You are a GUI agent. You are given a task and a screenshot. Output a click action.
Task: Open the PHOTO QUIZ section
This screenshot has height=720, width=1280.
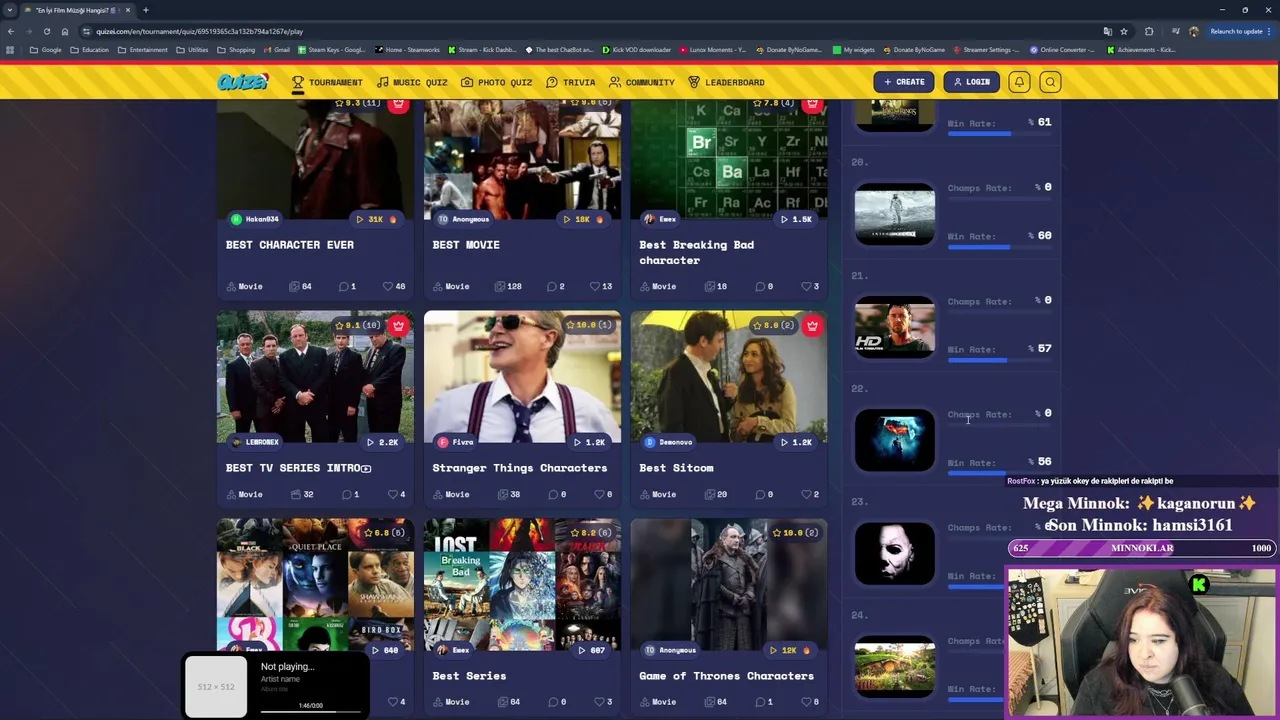[497, 82]
